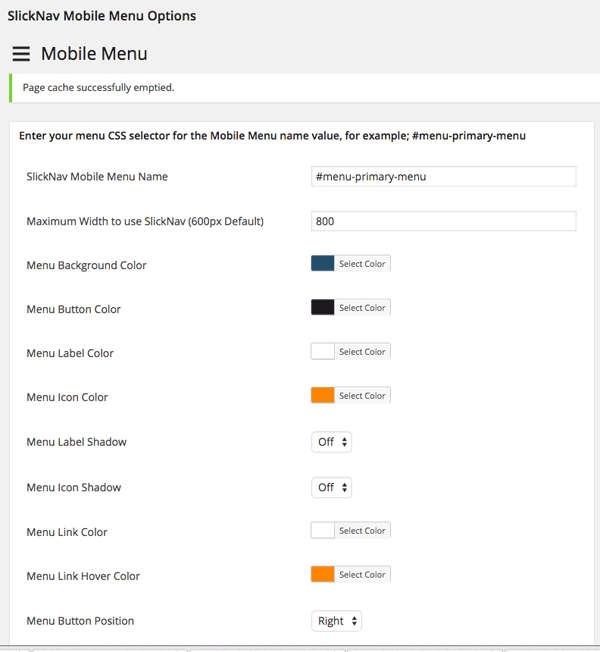Click the Menu Link Hover Color orange swatch

pos(323,575)
